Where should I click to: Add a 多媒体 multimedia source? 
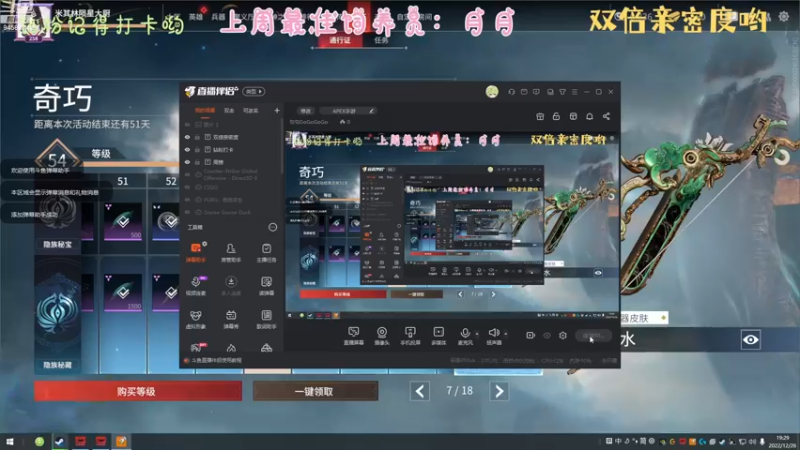click(x=438, y=336)
